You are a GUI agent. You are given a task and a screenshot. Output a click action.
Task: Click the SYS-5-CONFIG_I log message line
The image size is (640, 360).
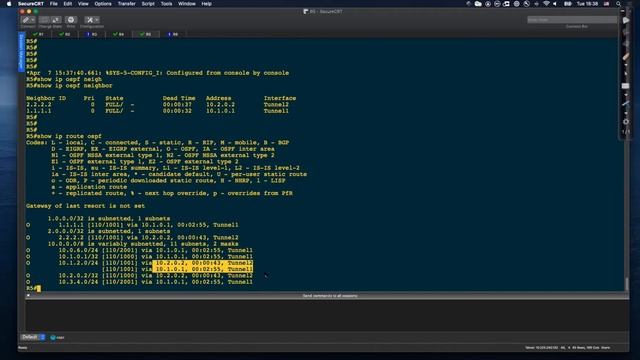point(157,73)
